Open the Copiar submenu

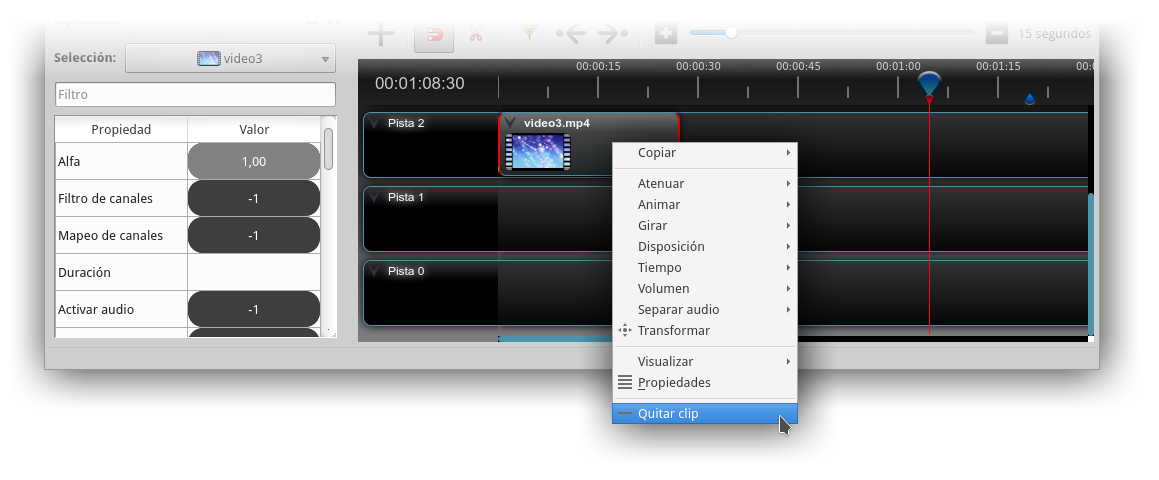point(704,152)
